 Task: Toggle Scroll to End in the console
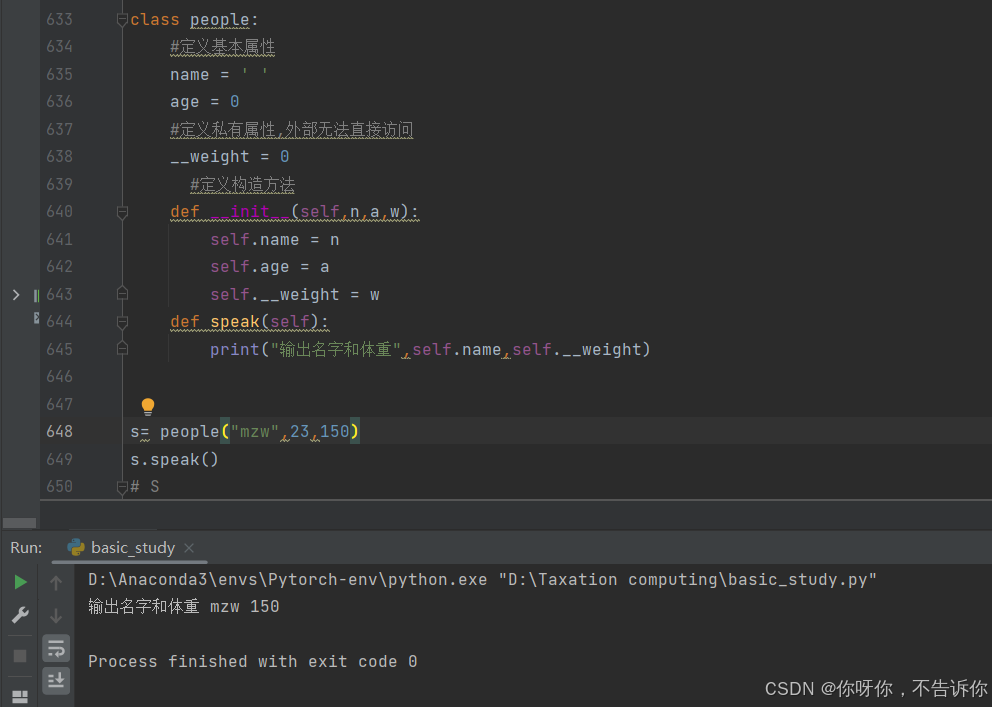(x=56, y=680)
